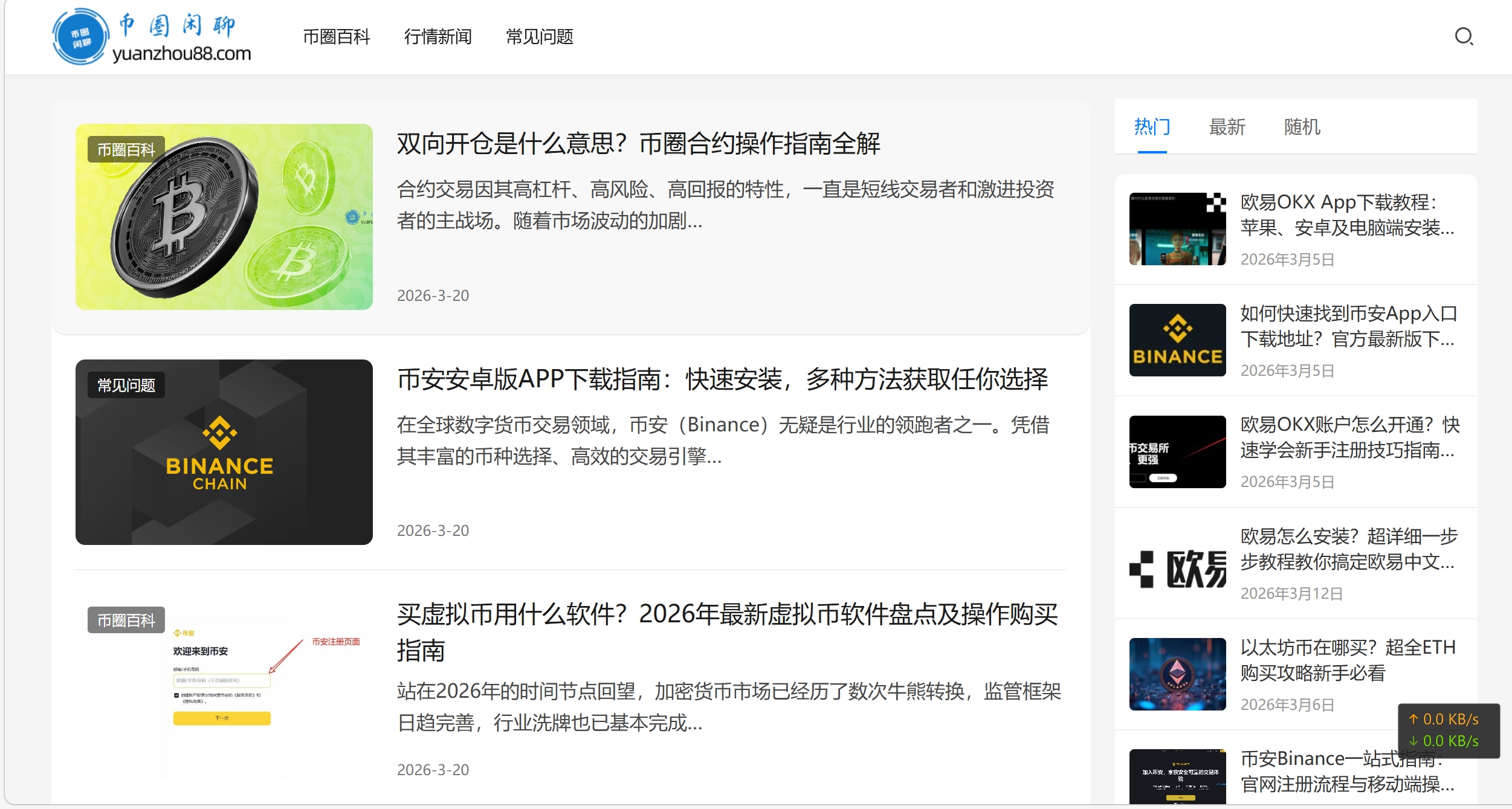Switch to the 最新 tab
Image resolution: width=1512 pixels, height=809 pixels.
click(1228, 126)
